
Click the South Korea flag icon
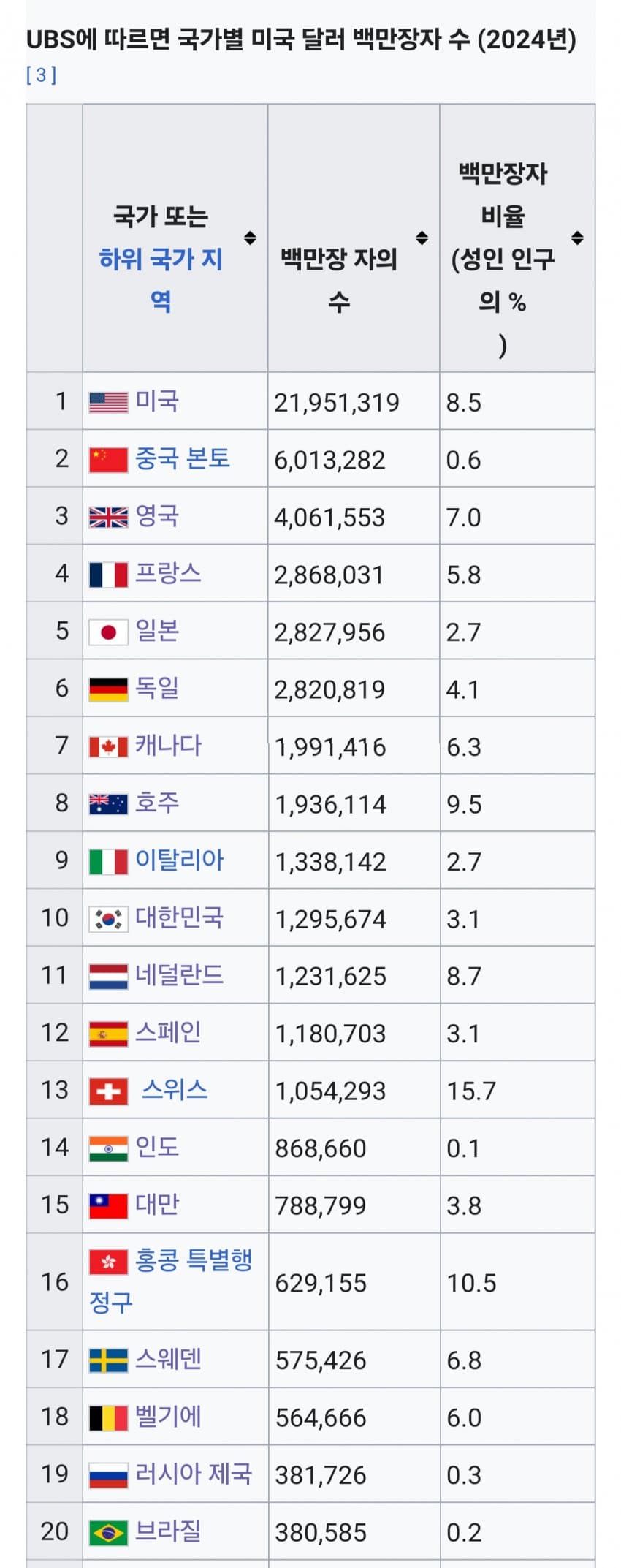(108, 919)
